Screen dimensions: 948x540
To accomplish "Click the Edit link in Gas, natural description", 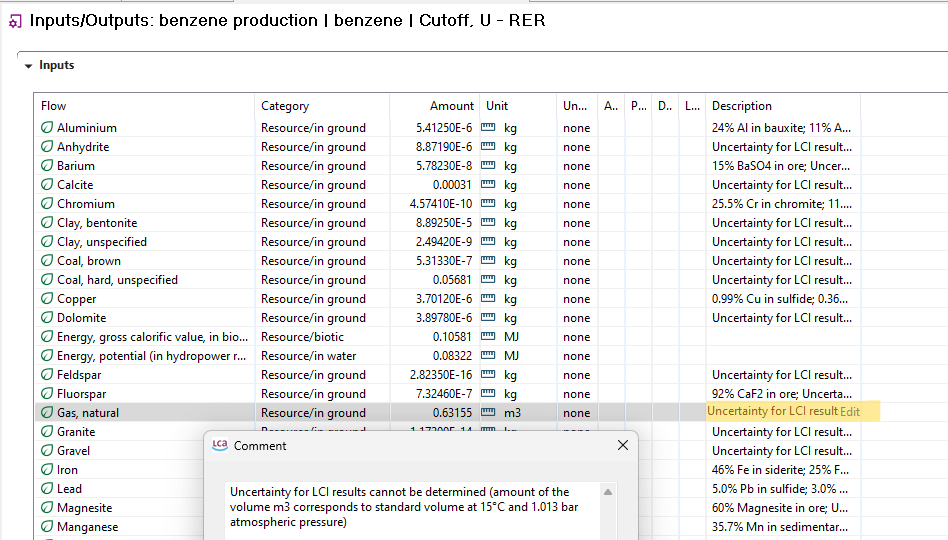I will 849,412.
